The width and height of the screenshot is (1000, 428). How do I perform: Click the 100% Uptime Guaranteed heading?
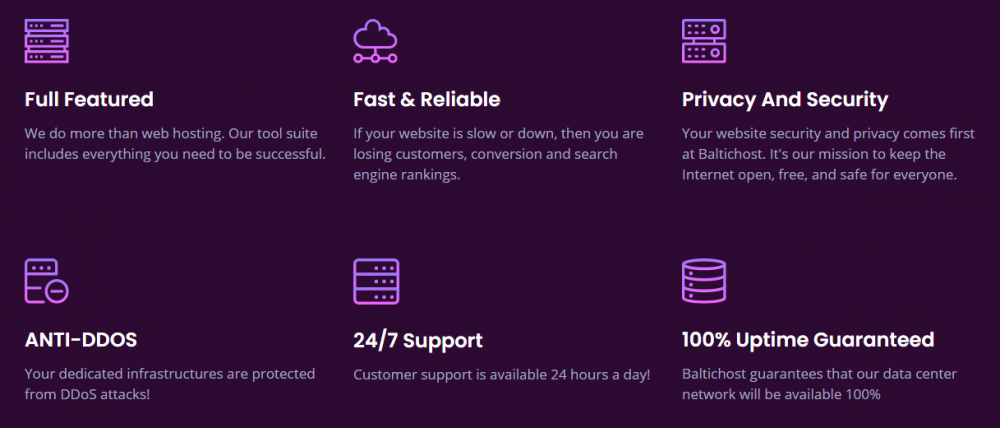[x=807, y=340]
